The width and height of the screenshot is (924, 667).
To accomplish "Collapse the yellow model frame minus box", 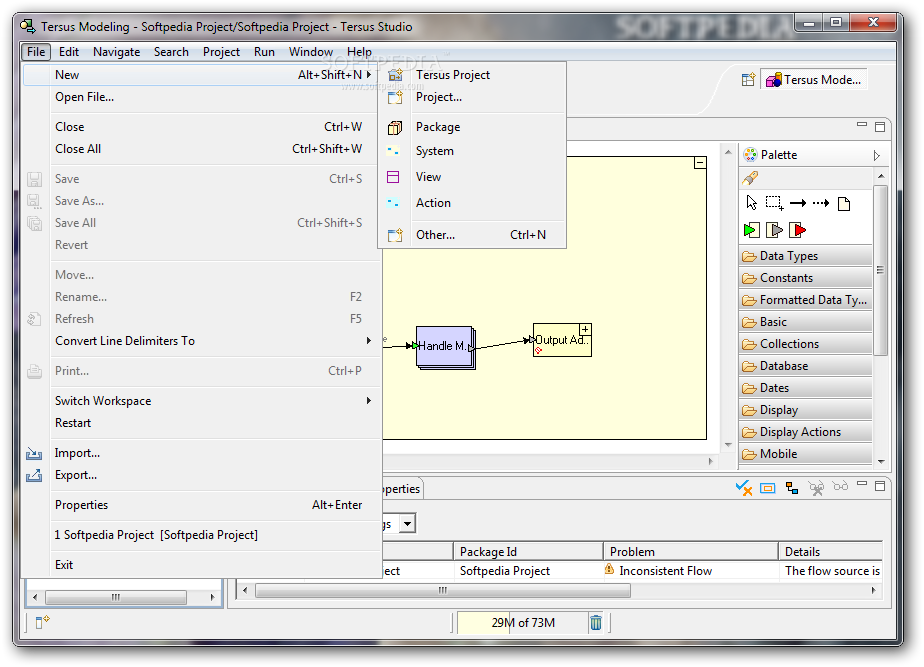I will tap(700, 163).
